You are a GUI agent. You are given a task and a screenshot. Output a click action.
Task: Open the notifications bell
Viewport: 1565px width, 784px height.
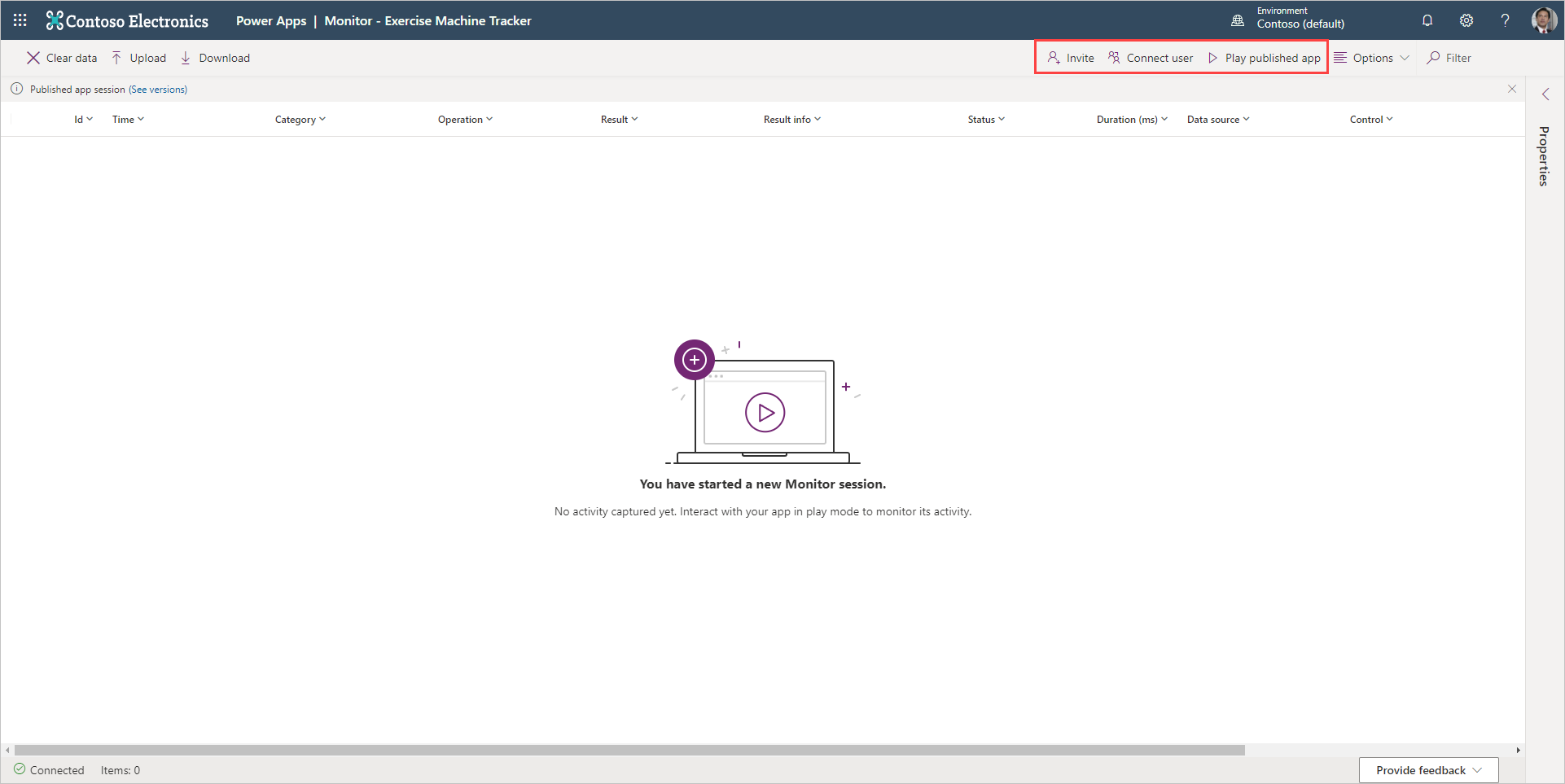click(x=1427, y=20)
